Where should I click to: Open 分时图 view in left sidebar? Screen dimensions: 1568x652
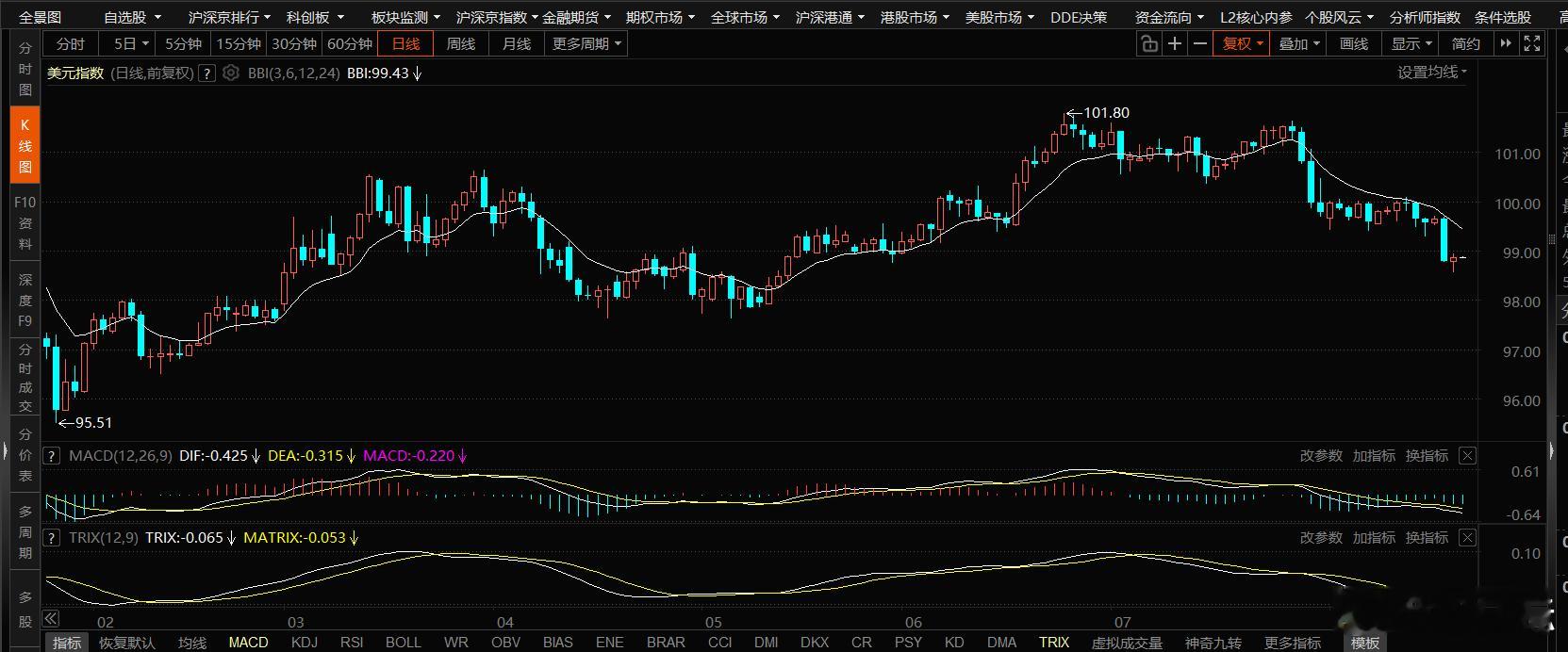[25, 69]
